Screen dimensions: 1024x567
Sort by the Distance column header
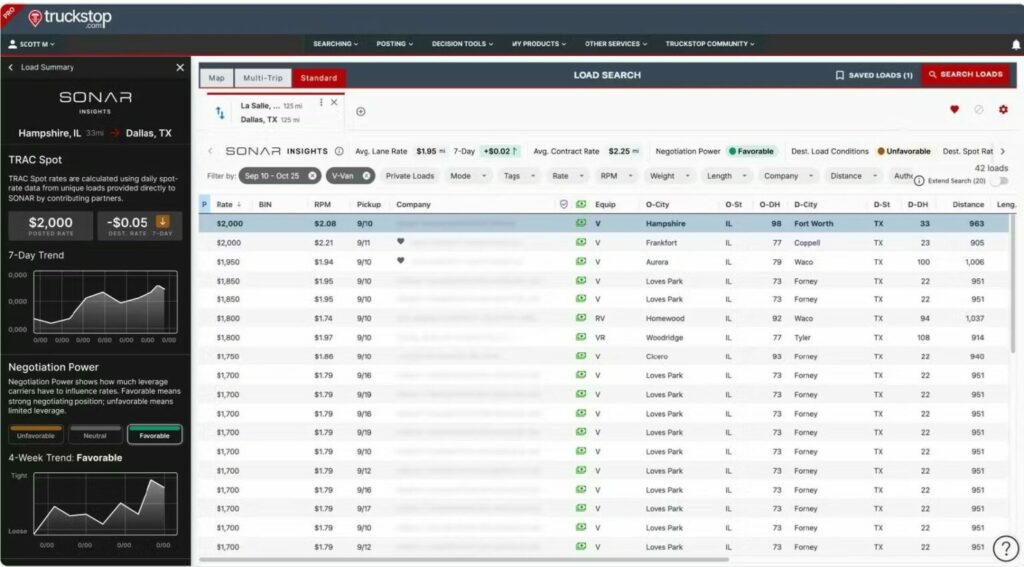(x=968, y=204)
